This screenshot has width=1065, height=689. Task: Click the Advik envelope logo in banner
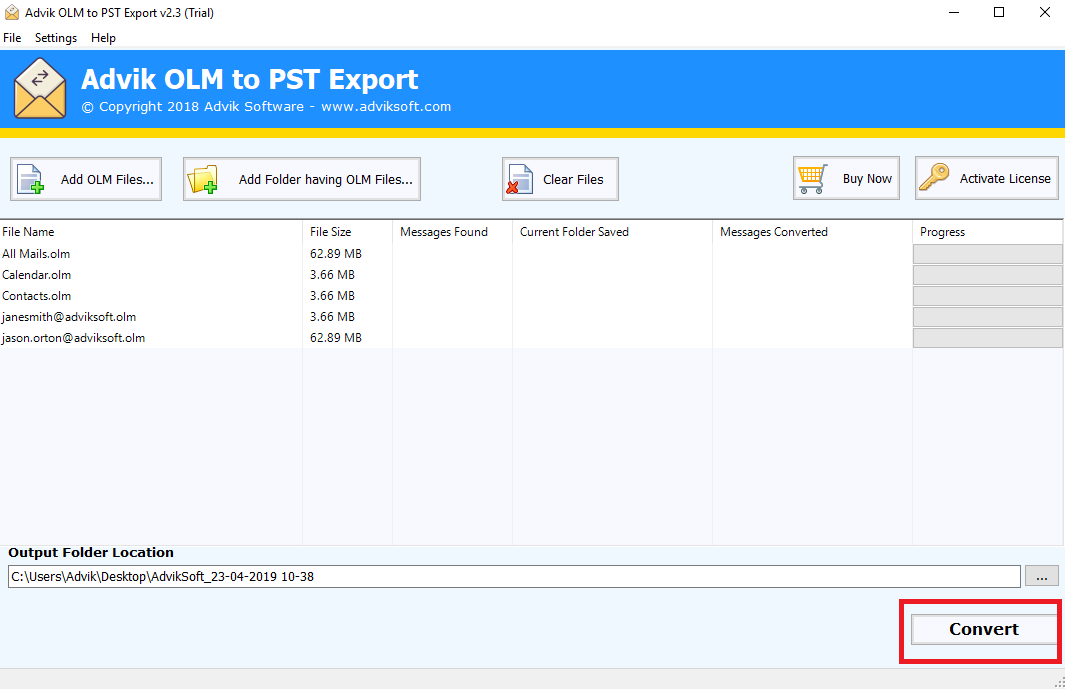pyautogui.click(x=40, y=89)
